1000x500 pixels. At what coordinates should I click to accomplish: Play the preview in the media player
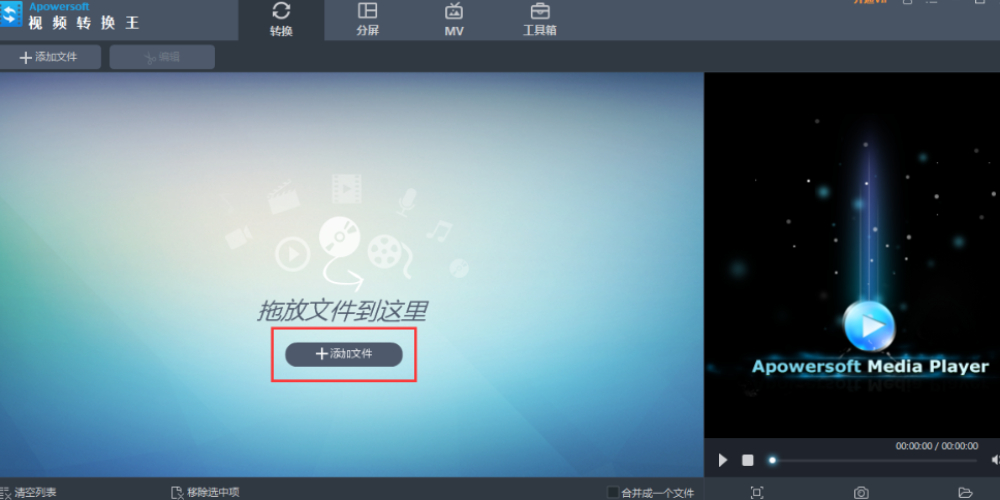[723, 460]
